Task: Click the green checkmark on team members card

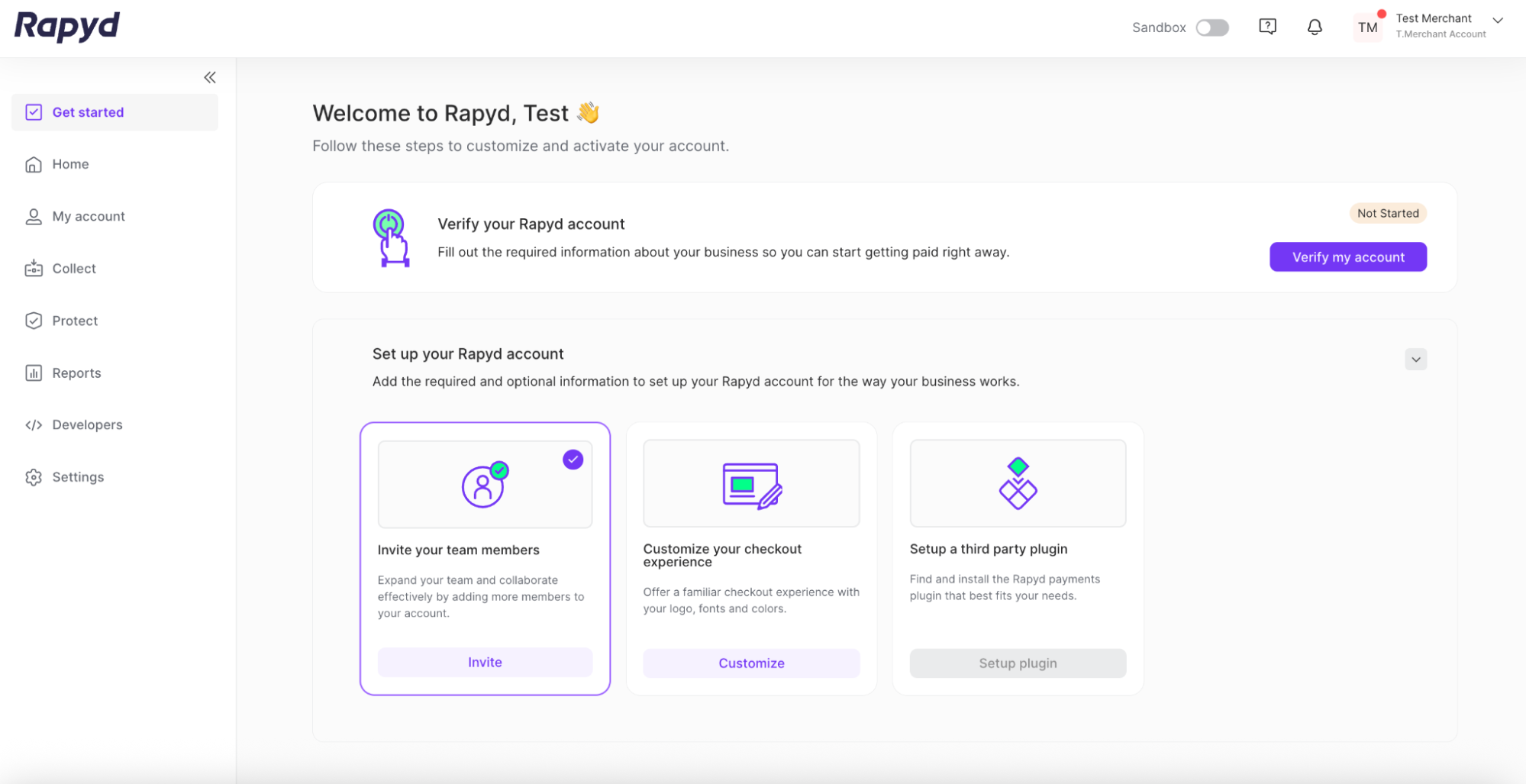Action: (x=500, y=471)
